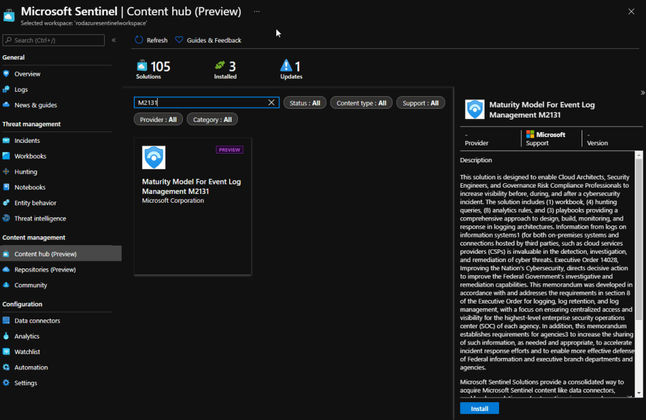Select the Maturity Model M2131 solution card
This screenshot has width=646, height=420.
tap(193, 206)
